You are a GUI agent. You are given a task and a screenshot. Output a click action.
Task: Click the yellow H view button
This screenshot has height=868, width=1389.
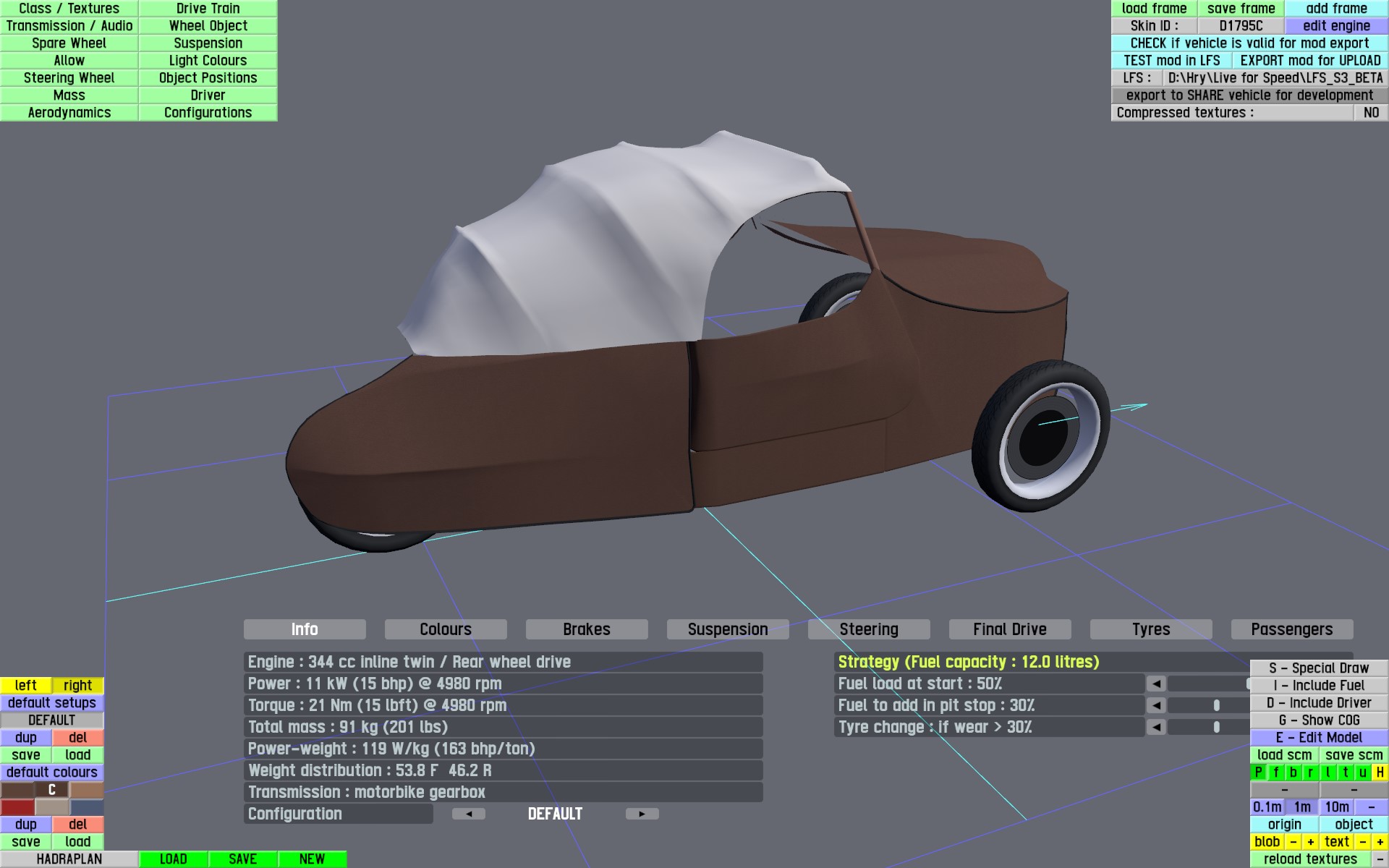click(x=1380, y=773)
